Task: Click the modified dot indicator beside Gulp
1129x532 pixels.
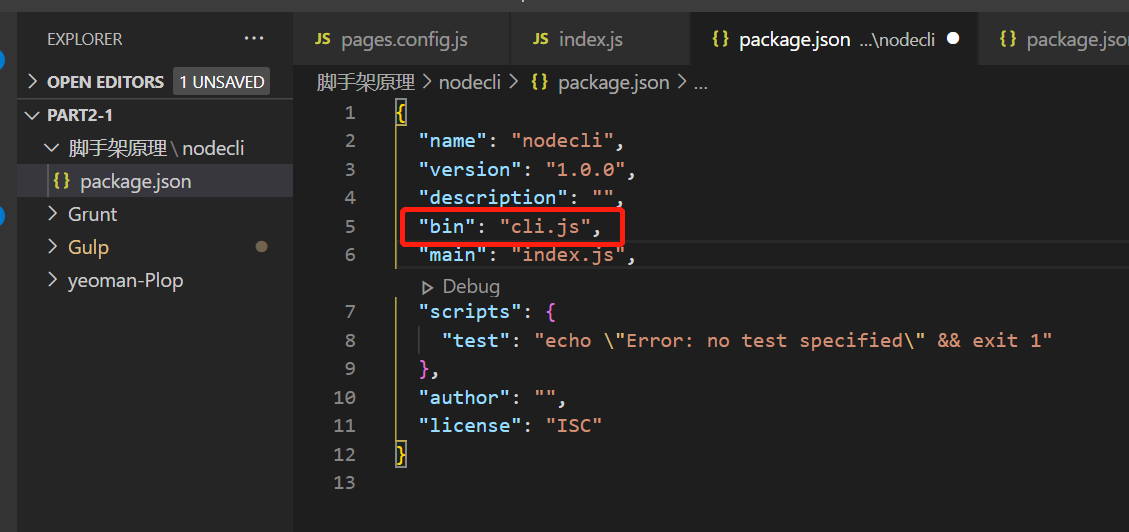Action: pos(262,246)
